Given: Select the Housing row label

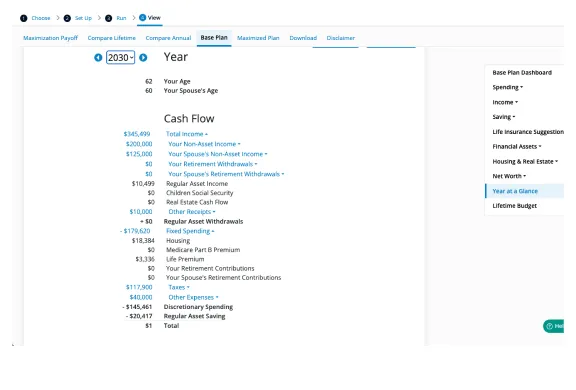Looking at the screenshot, I should (x=178, y=241).
